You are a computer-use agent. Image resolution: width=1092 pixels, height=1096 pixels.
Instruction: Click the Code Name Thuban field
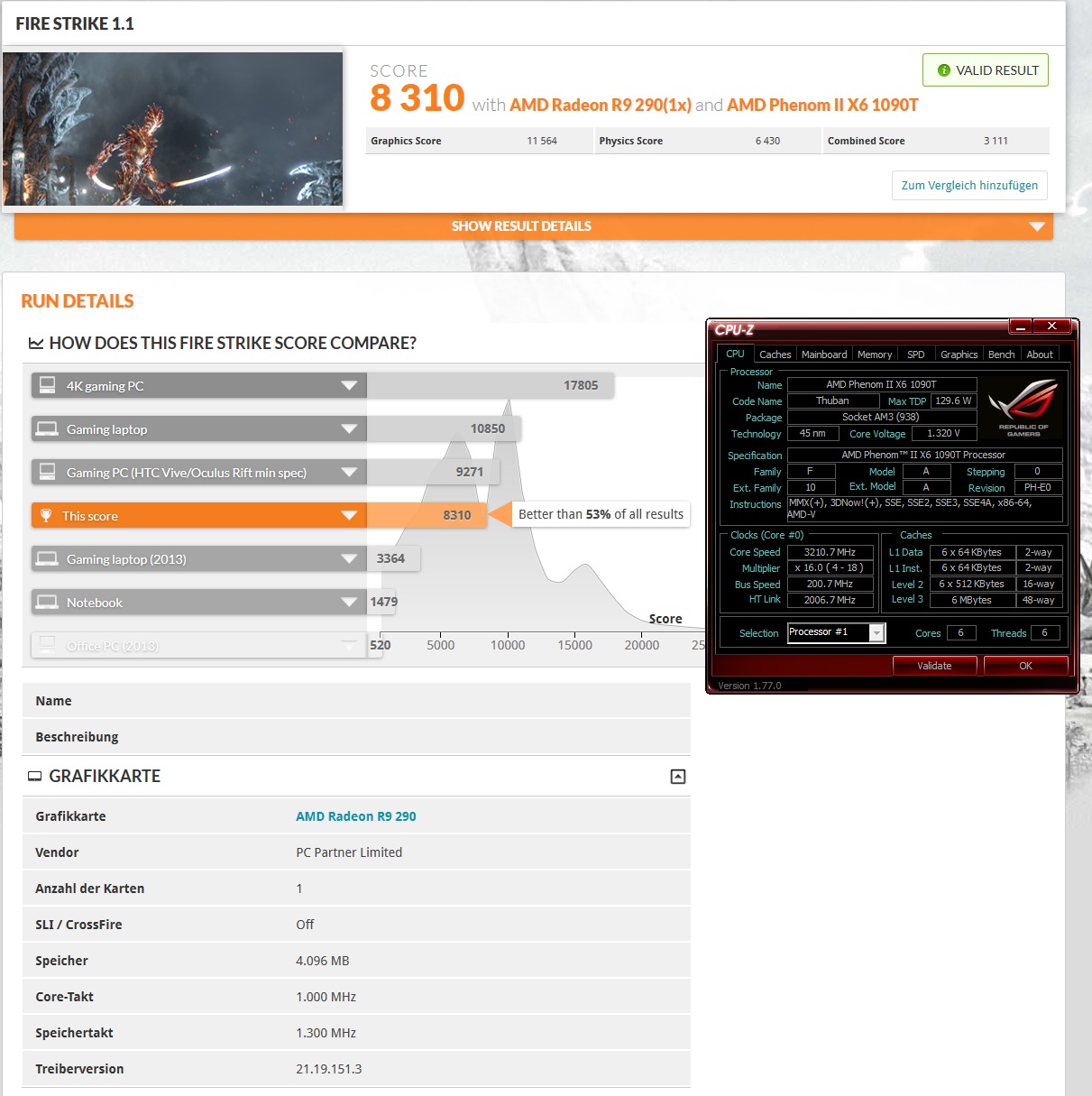click(x=832, y=401)
